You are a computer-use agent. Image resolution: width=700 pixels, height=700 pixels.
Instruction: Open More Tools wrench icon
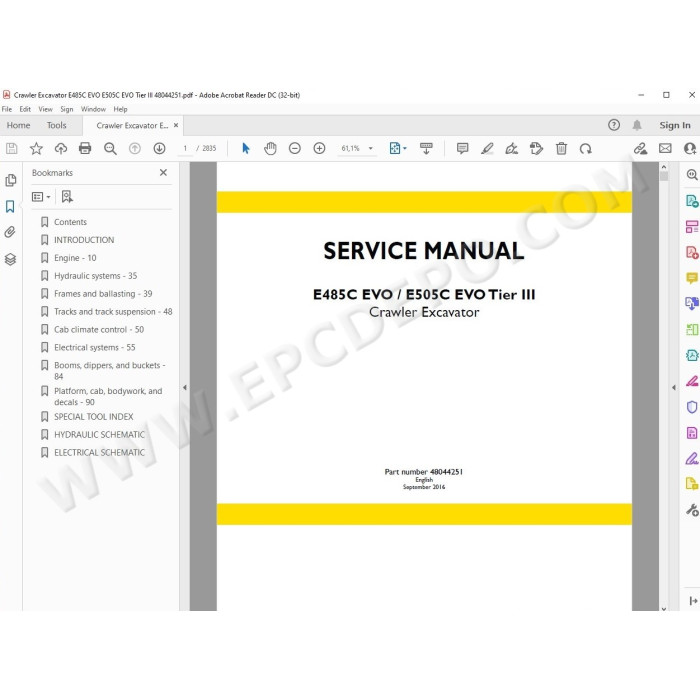tap(692, 509)
